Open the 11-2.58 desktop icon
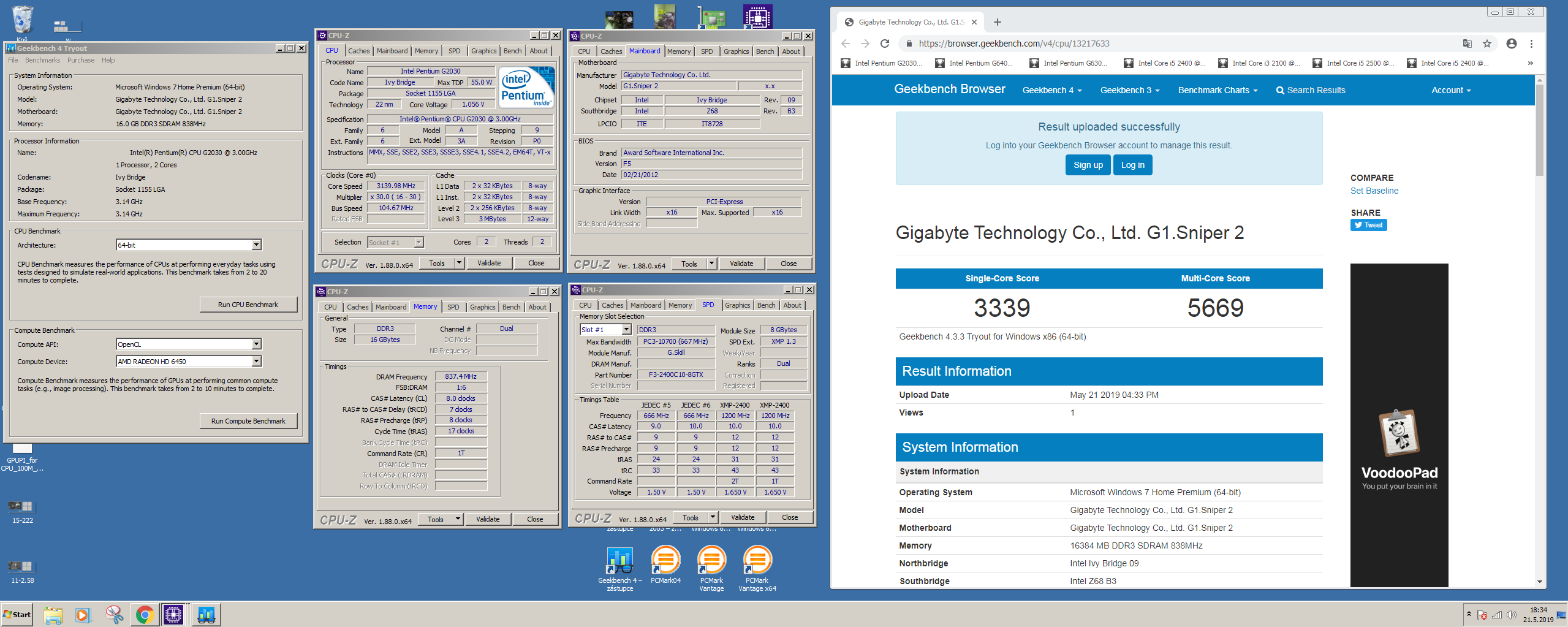Screen dimensions: 1568x627 (x=22, y=571)
